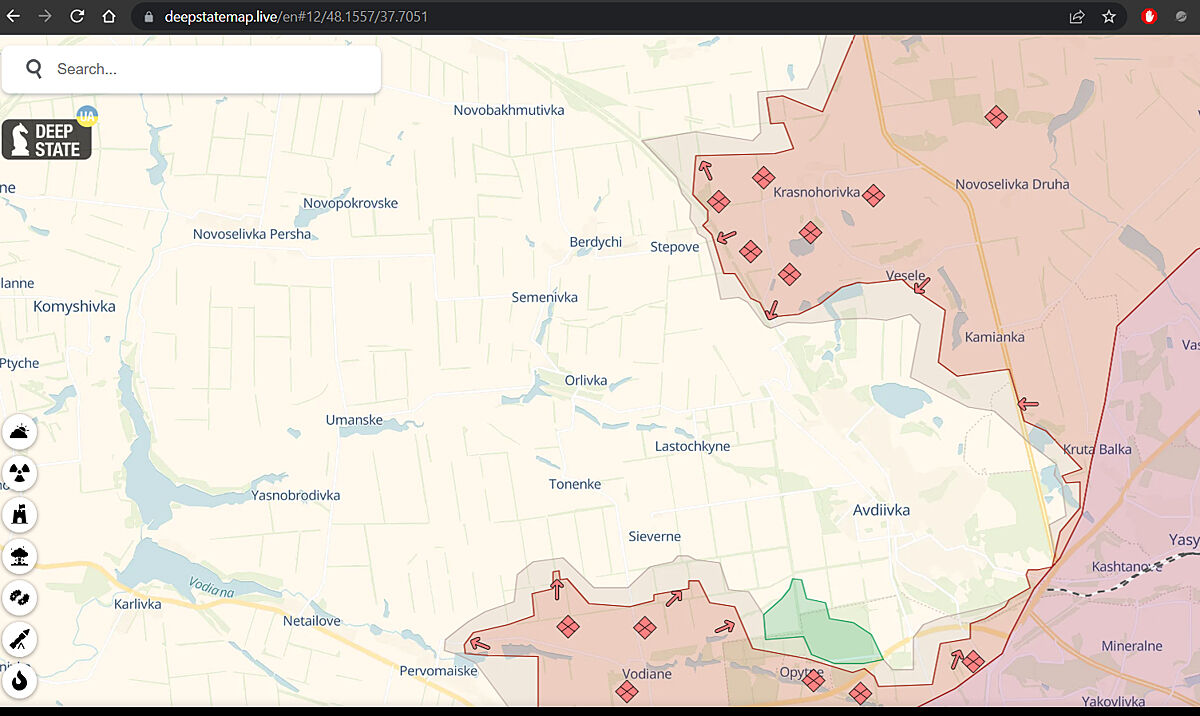This screenshot has height=716, width=1200.
Task: Bookmark this page with the star icon
Action: pos(1109,17)
